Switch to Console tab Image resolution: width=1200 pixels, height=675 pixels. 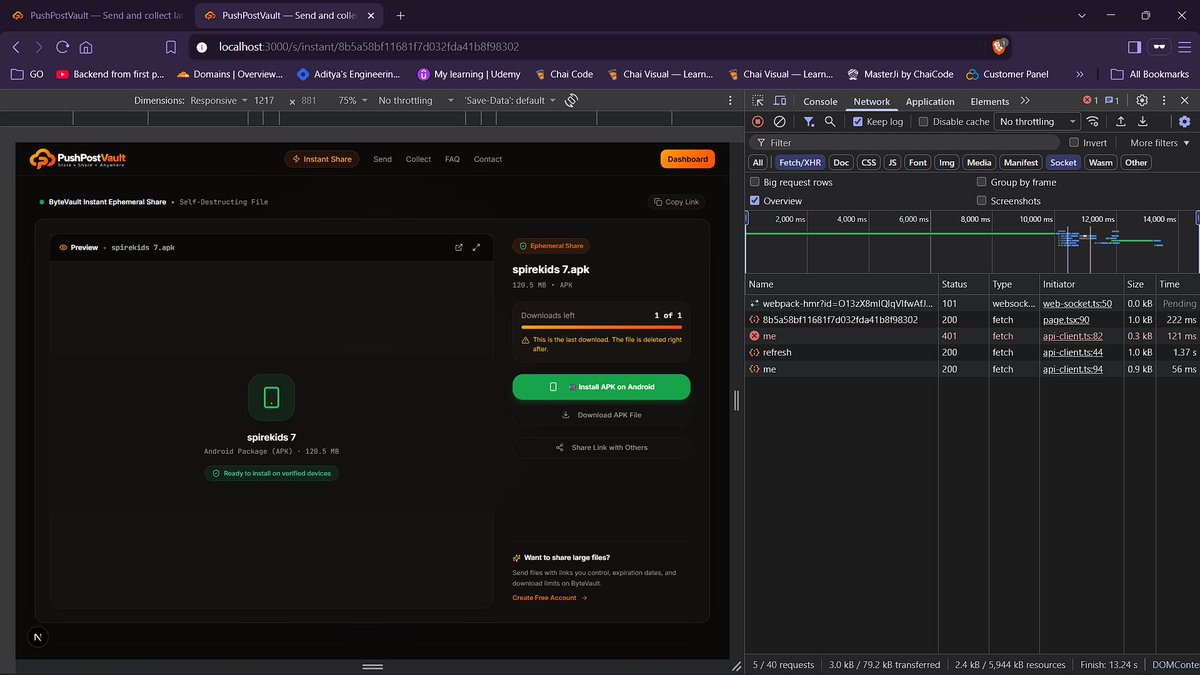click(x=820, y=101)
